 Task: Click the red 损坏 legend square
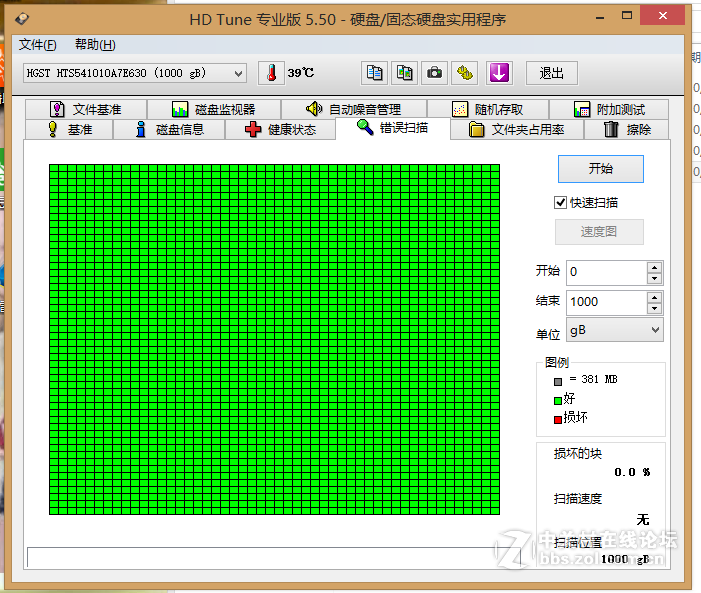(557, 419)
